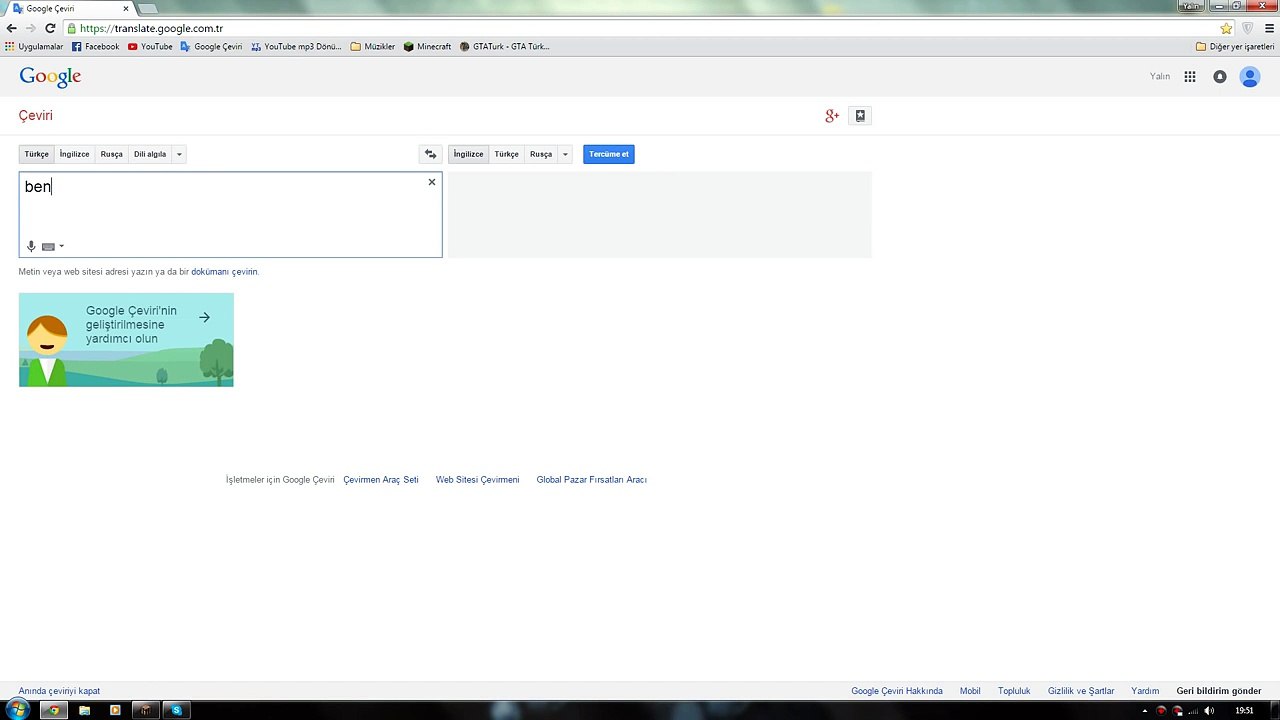This screenshot has height=720, width=1280.
Task: Click the browser forward arrow
Action: point(30,29)
